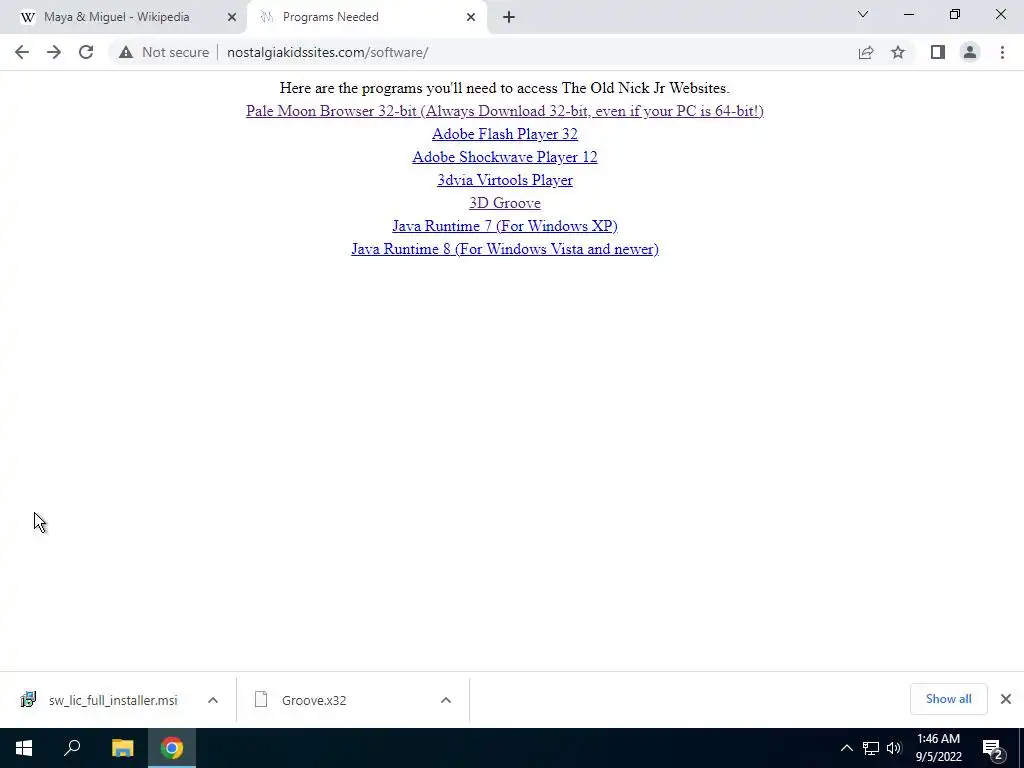
Task: Minimize the Chrome window
Action: click(x=909, y=14)
